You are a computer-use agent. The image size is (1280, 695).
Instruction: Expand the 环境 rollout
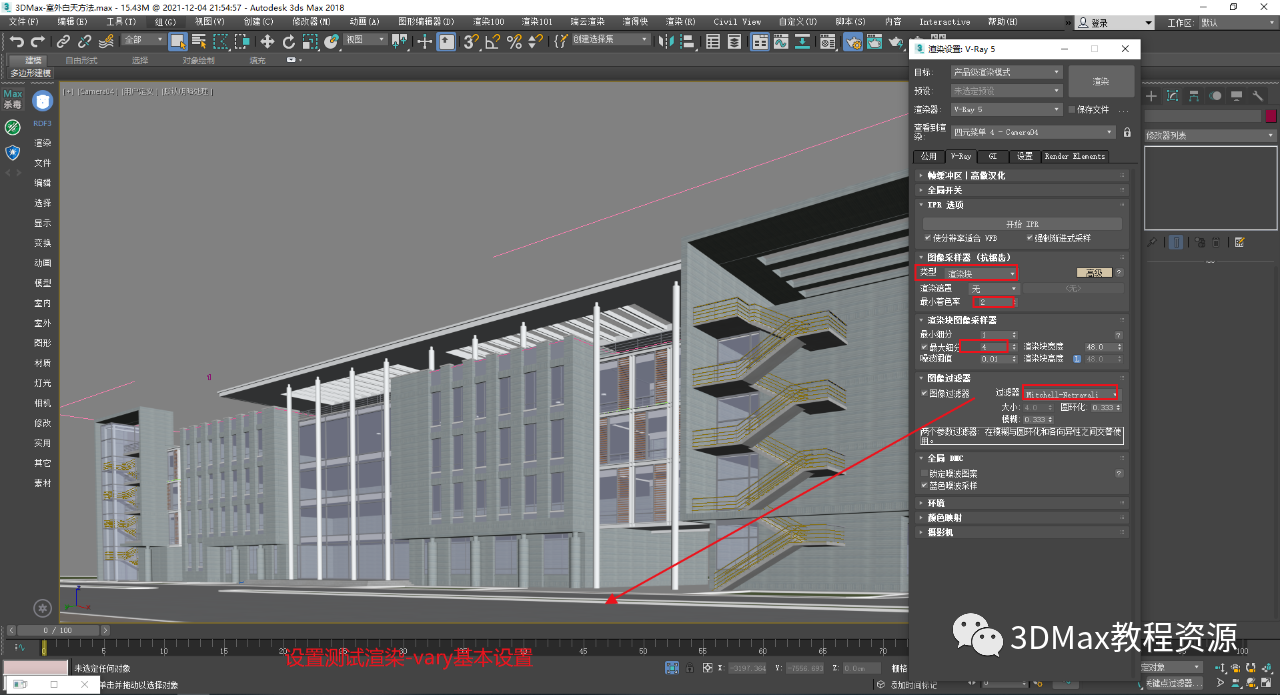click(x=1022, y=503)
